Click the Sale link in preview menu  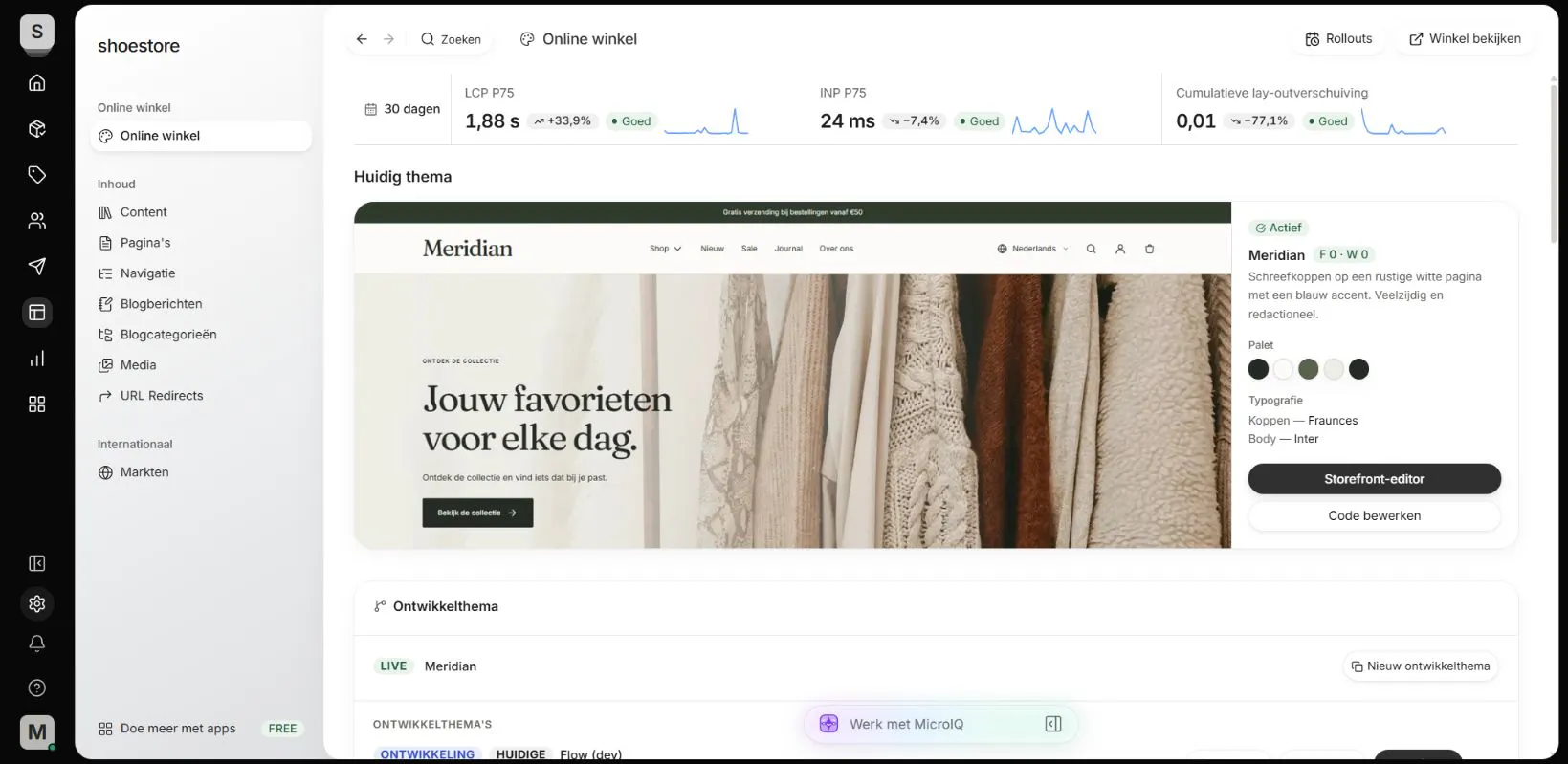click(749, 249)
